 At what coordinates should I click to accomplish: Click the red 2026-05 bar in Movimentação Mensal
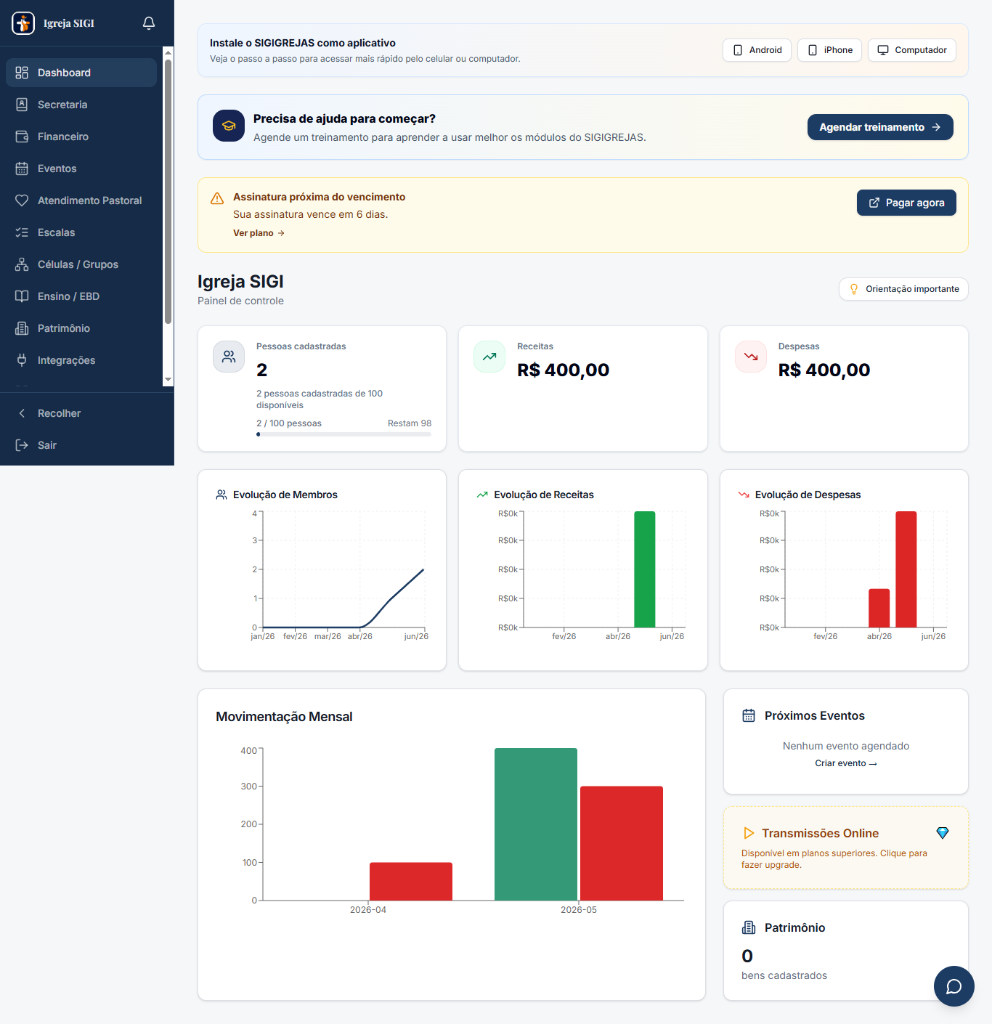click(x=621, y=843)
